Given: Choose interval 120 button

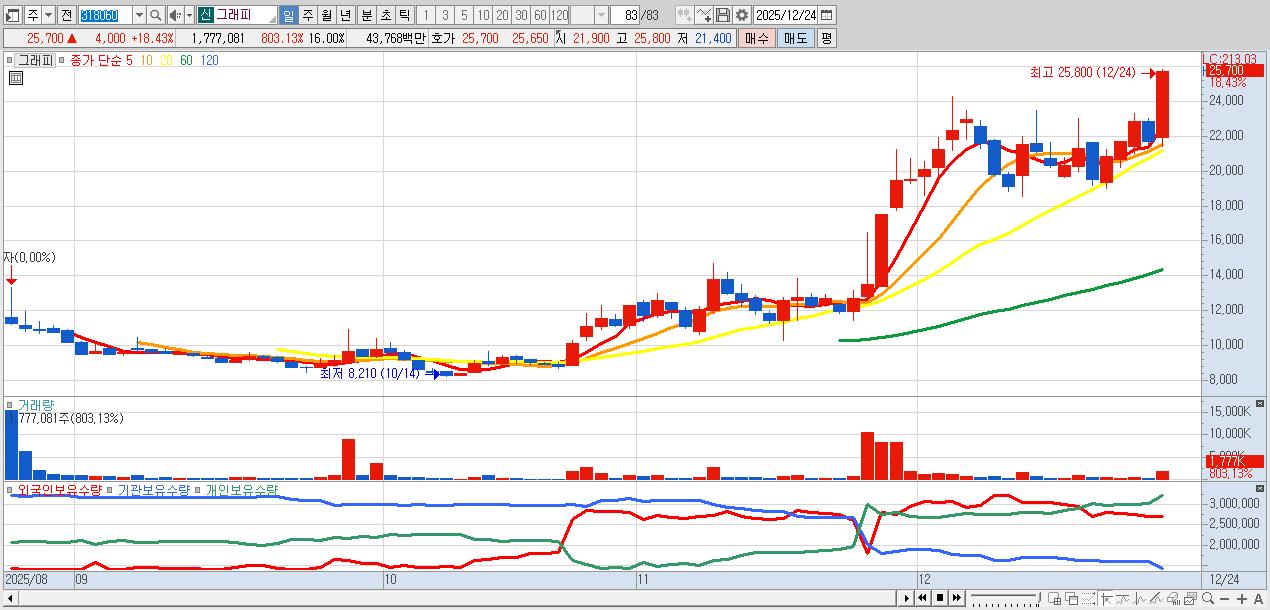Looking at the screenshot, I should pos(559,15).
